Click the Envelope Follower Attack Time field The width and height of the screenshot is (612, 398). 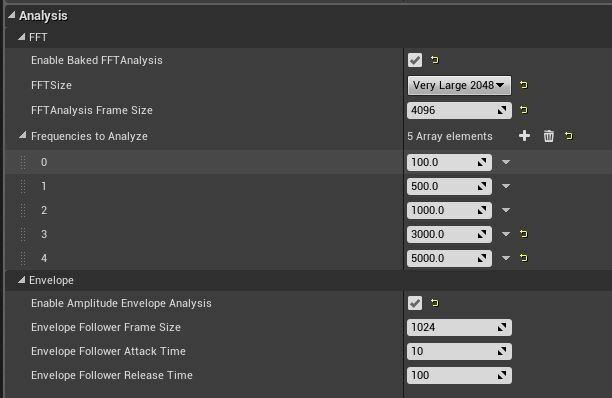(x=459, y=351)
